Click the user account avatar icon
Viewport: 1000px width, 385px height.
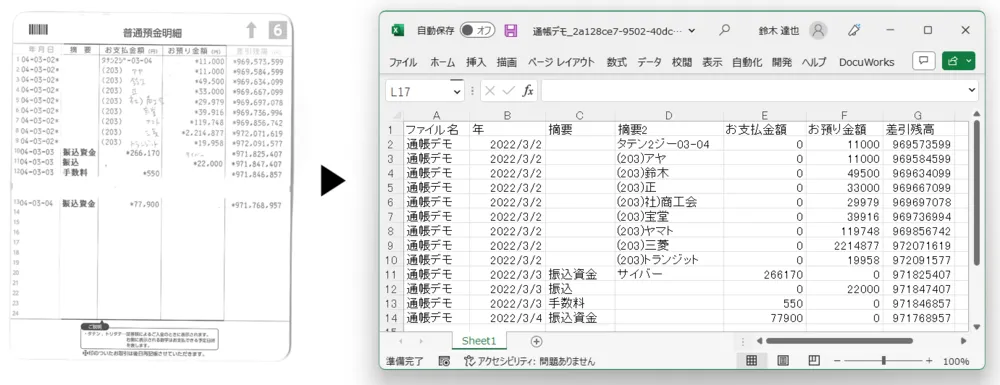coord(818,30)
